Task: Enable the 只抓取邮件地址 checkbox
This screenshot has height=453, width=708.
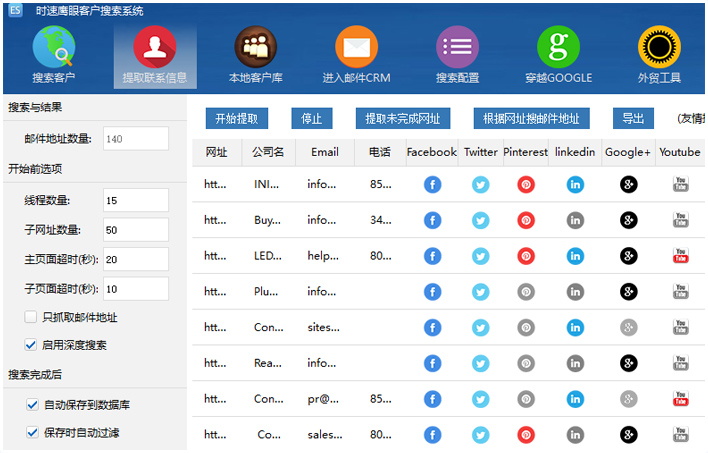Action: tap(32, 317)
